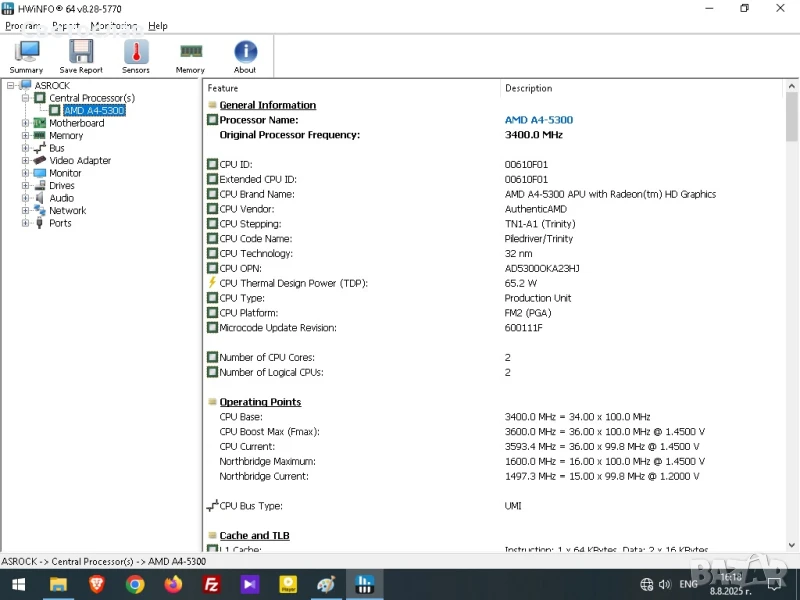Select the Processor Name row

point(257,120)
